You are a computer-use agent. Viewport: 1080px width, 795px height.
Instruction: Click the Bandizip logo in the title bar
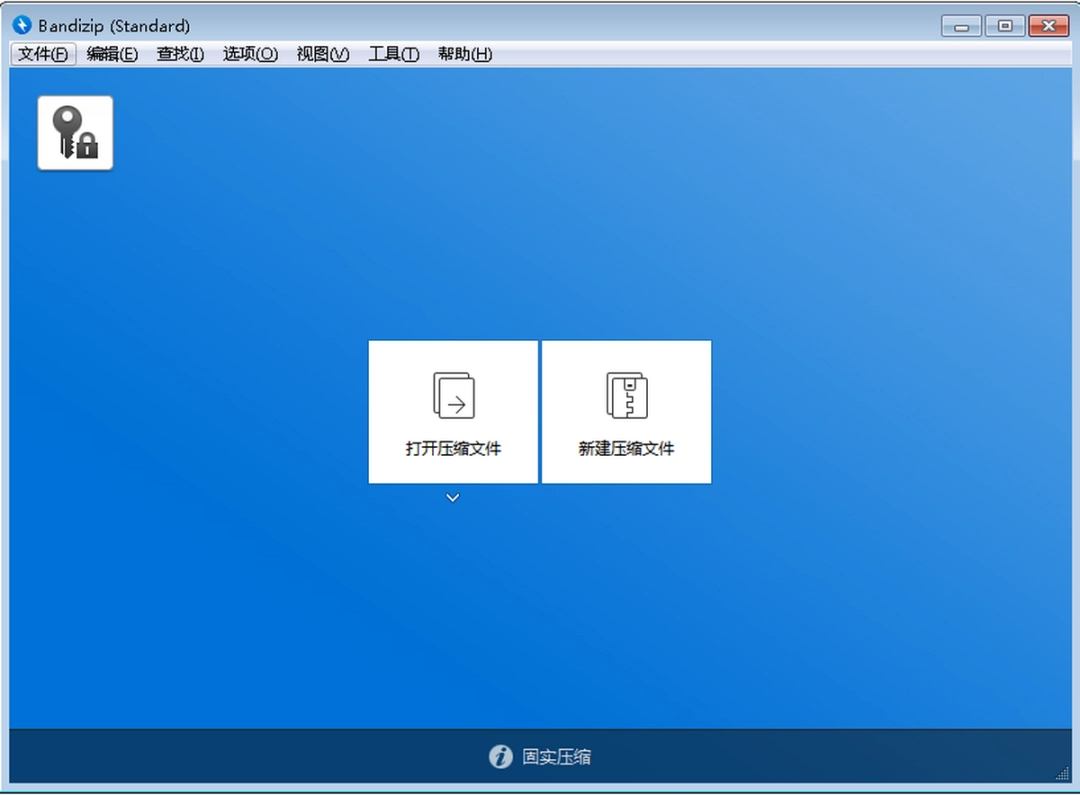point(21,24)
